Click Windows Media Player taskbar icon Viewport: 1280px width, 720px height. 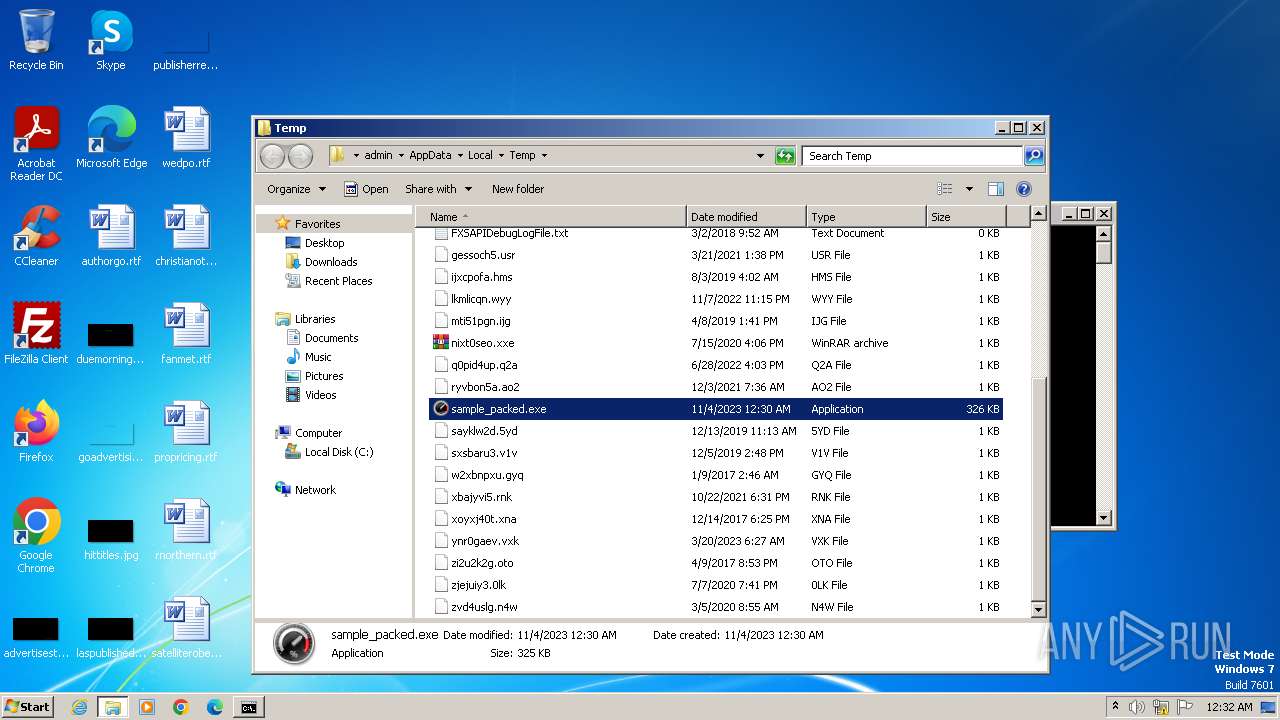click(x=147, y=707)
